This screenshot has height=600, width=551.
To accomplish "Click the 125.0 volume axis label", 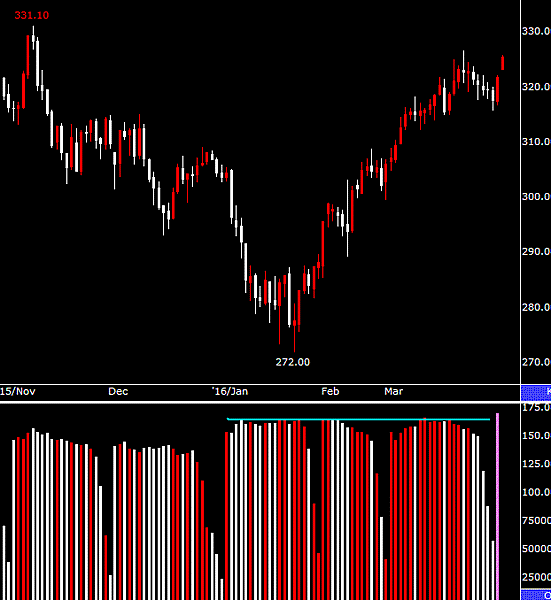I will point(536,464).
